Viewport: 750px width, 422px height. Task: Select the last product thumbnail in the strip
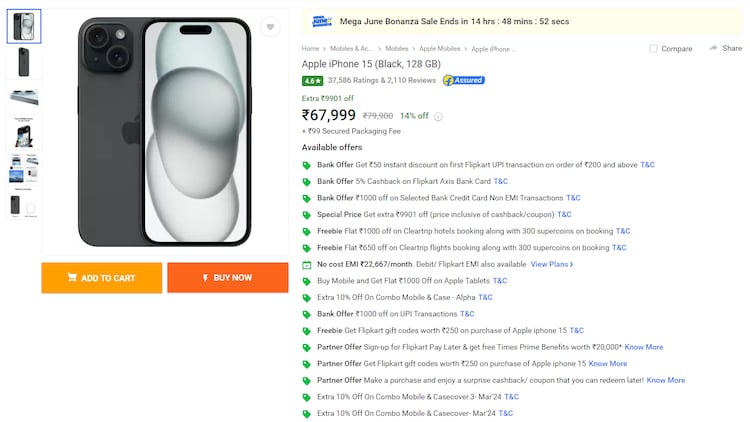click(x=24, y=205)
